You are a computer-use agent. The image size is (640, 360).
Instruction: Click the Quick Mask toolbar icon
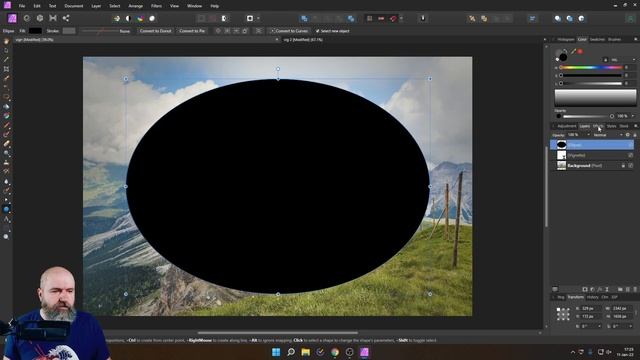coord(250,18)
